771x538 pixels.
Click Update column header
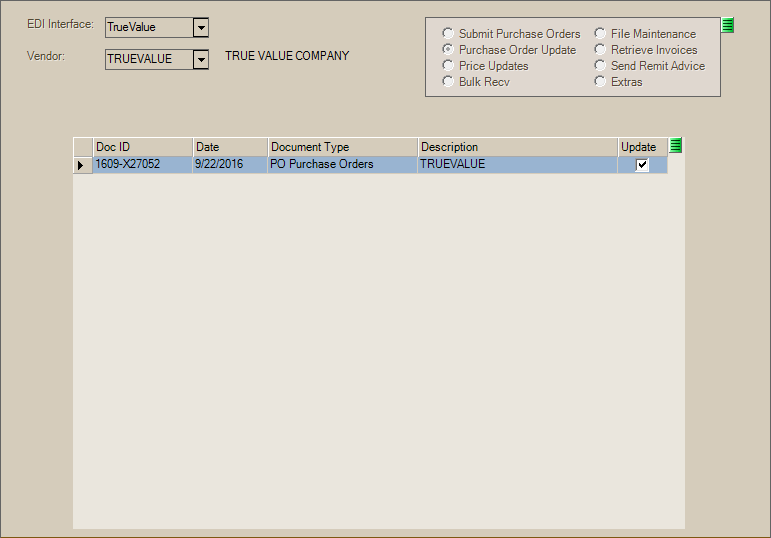tap(643, 147)
